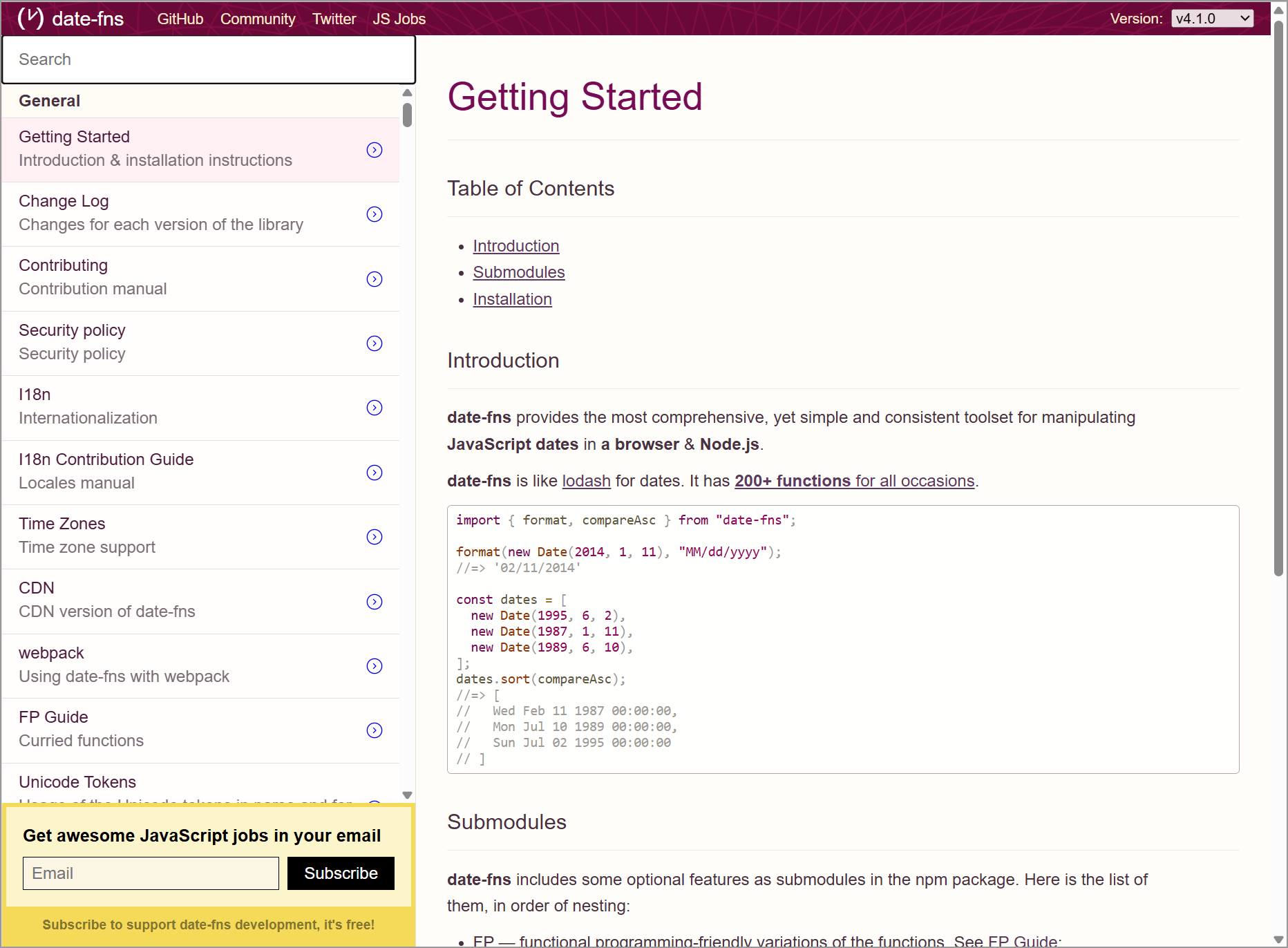Open the Getting Started arrow icon
The height and width of the screenshot is (948, 1288).
[375, 150]
